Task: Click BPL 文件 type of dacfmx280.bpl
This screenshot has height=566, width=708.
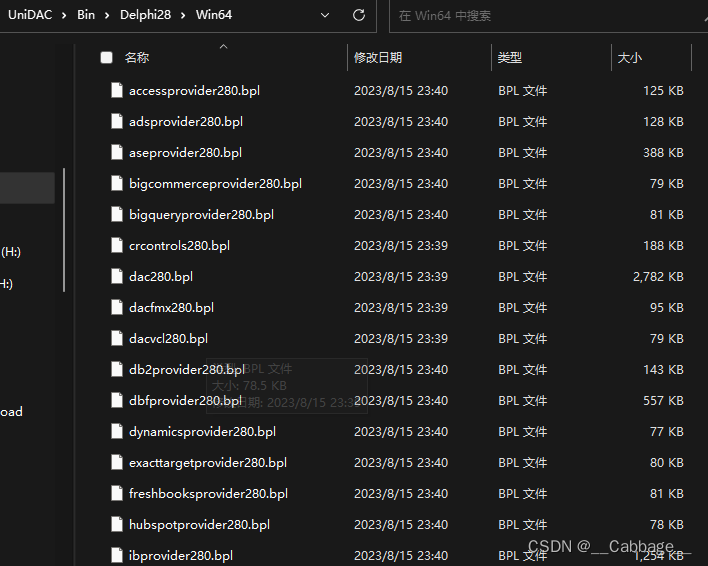Action: pyautogui.click(x=522, y=308)
